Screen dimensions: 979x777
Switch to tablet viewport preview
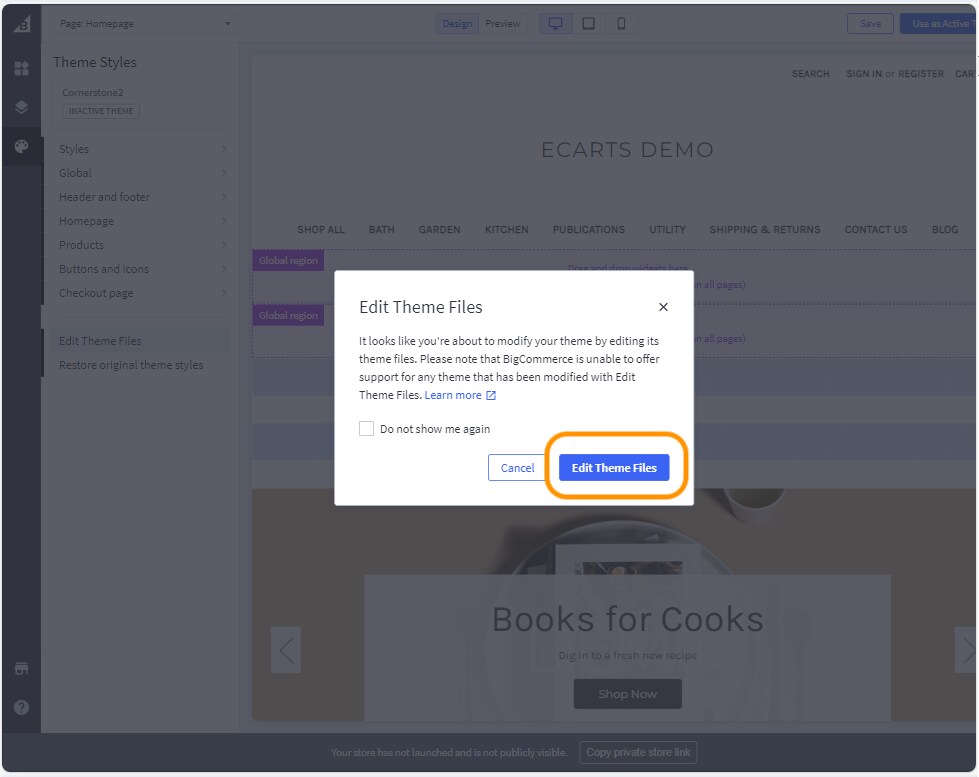[x=587, y=22]
